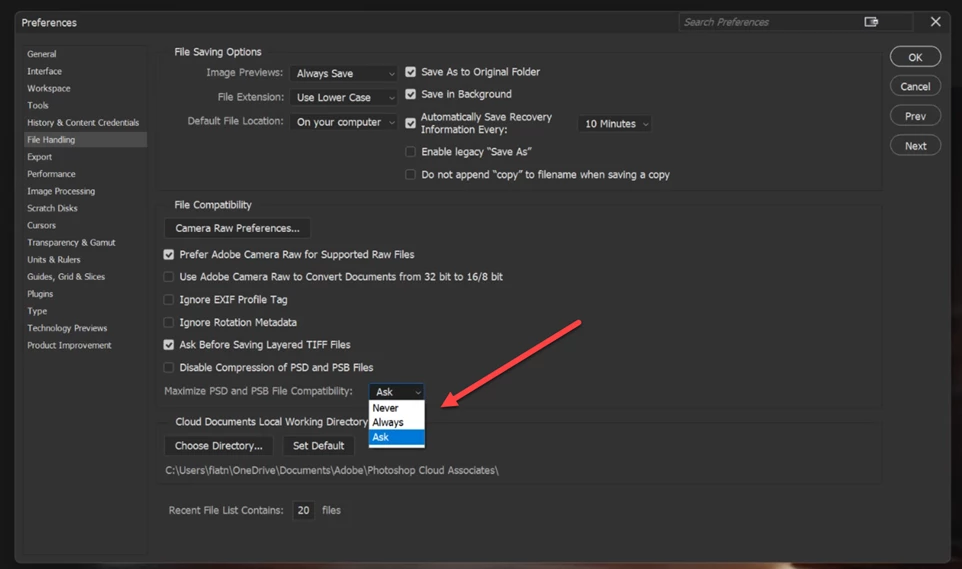Image resolution: width=962 pixels, height=569 pixels.
Task: Enable Use Adobe Camera Raw to Convert Documents
Action: [x=169, y=277]
